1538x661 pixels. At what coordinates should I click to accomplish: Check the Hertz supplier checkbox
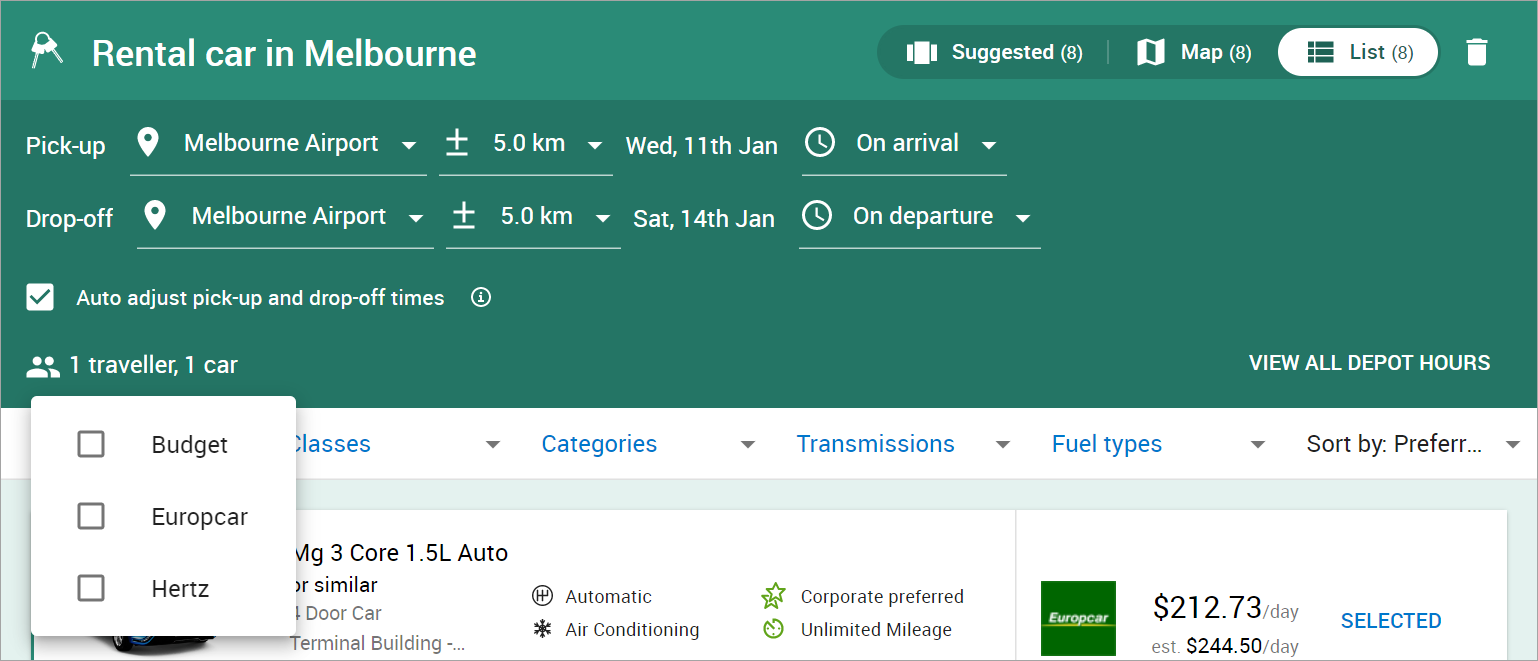click(91, 588)
